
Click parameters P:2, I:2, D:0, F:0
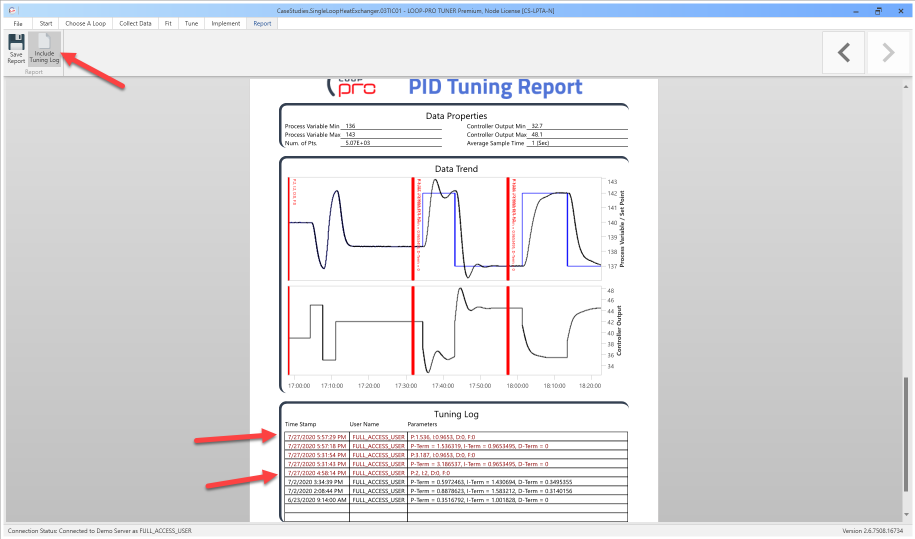point(430,473)
